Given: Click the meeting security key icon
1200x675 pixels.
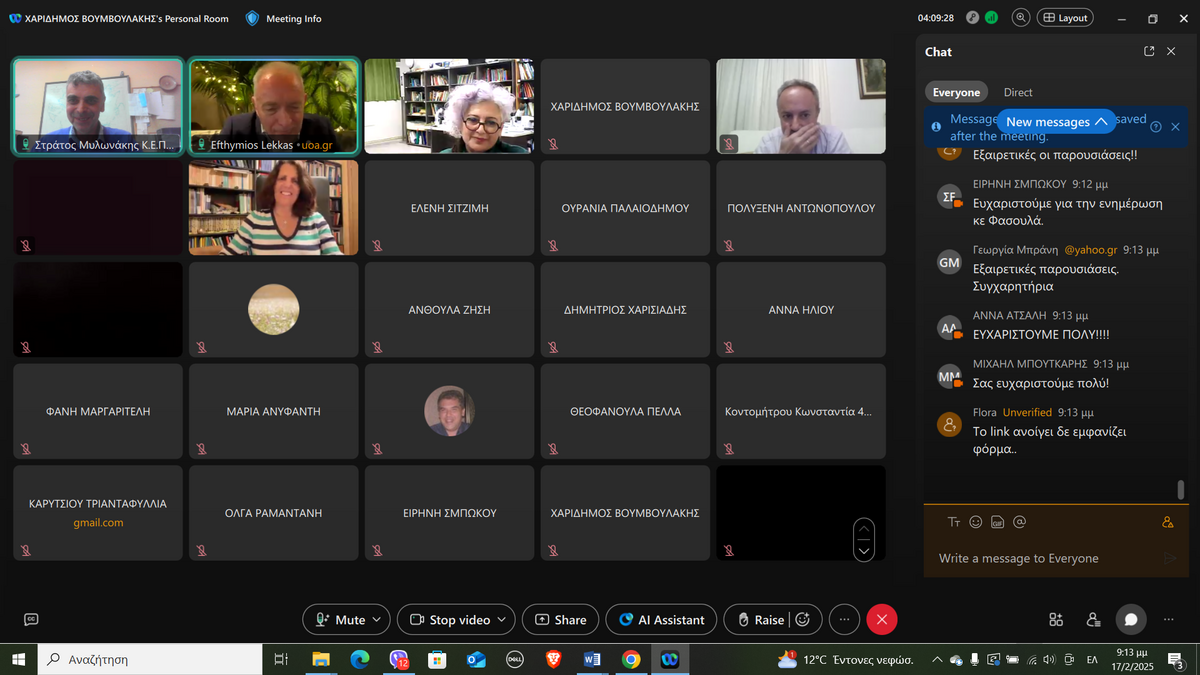Looking at the screenshot, I should click(972, 18).
